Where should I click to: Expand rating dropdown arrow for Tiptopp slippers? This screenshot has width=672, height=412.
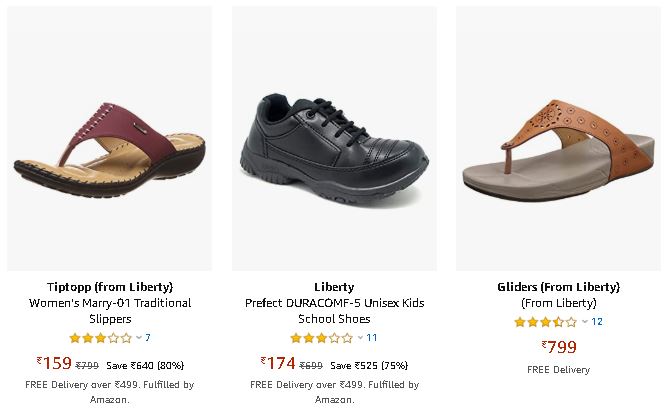(139, 338)
